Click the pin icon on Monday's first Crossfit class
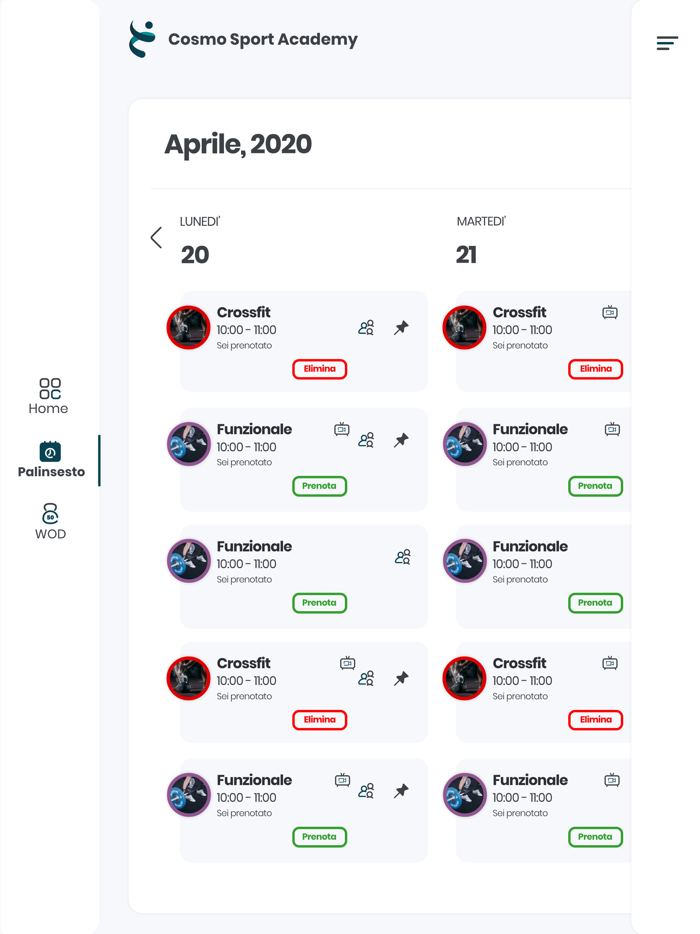The height and width of the screenshot is (934, 700). [x=401, y=327]
